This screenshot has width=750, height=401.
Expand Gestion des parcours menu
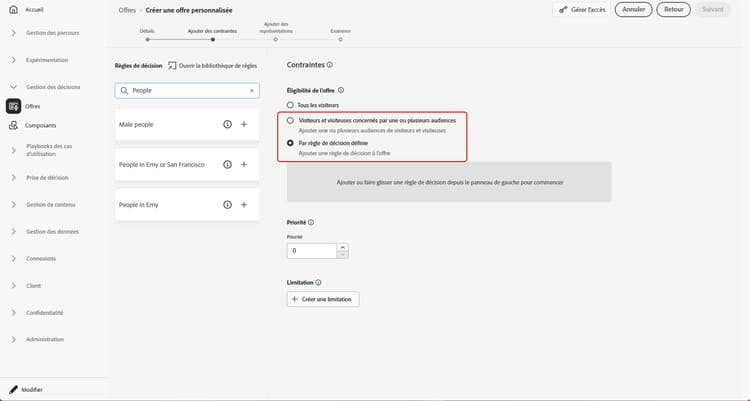point(13,33)
